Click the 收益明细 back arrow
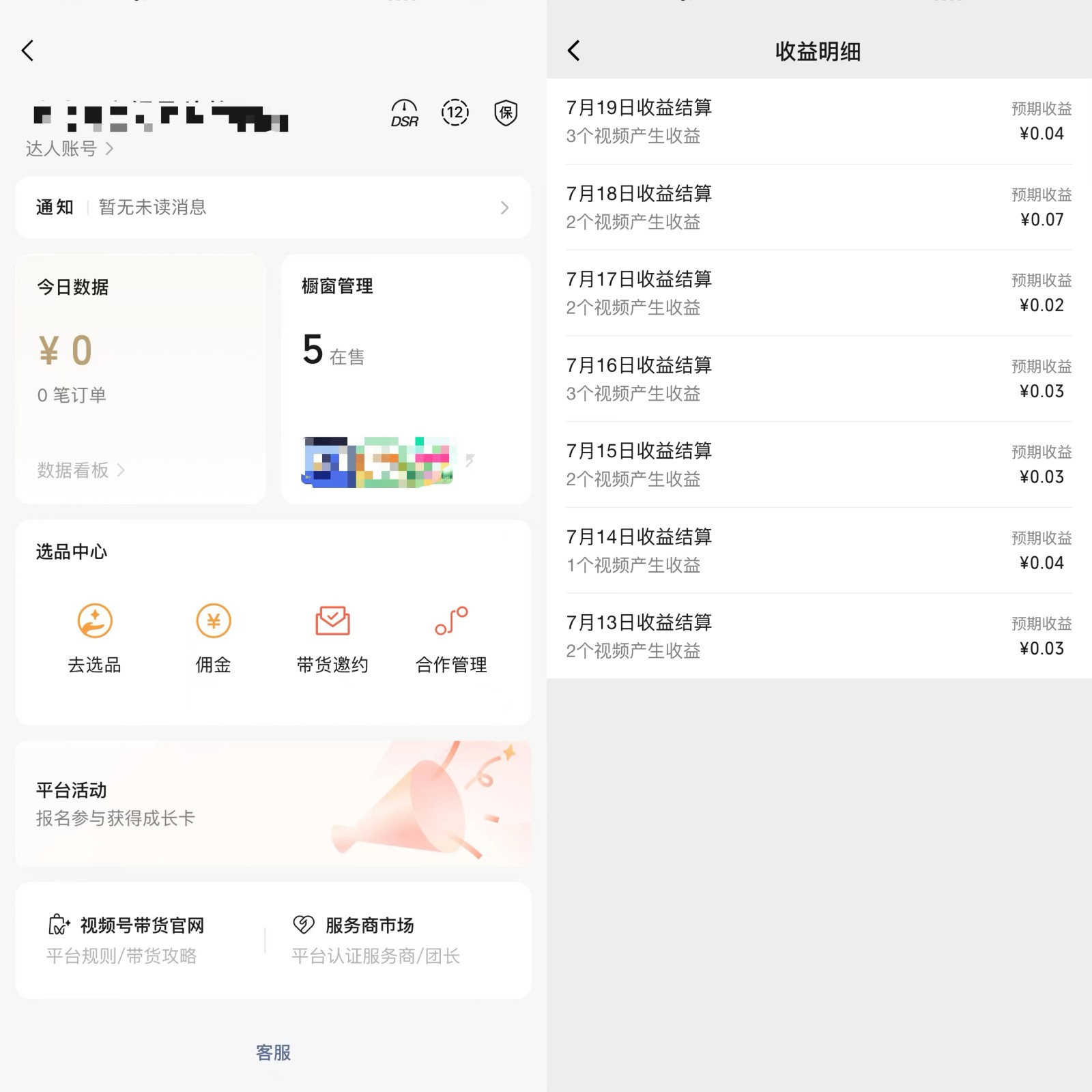The image size is (1092, 1092). pos(574,51)
